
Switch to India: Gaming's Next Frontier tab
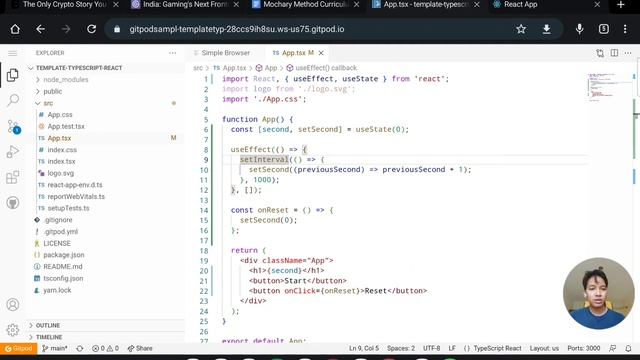click(185, 4)
